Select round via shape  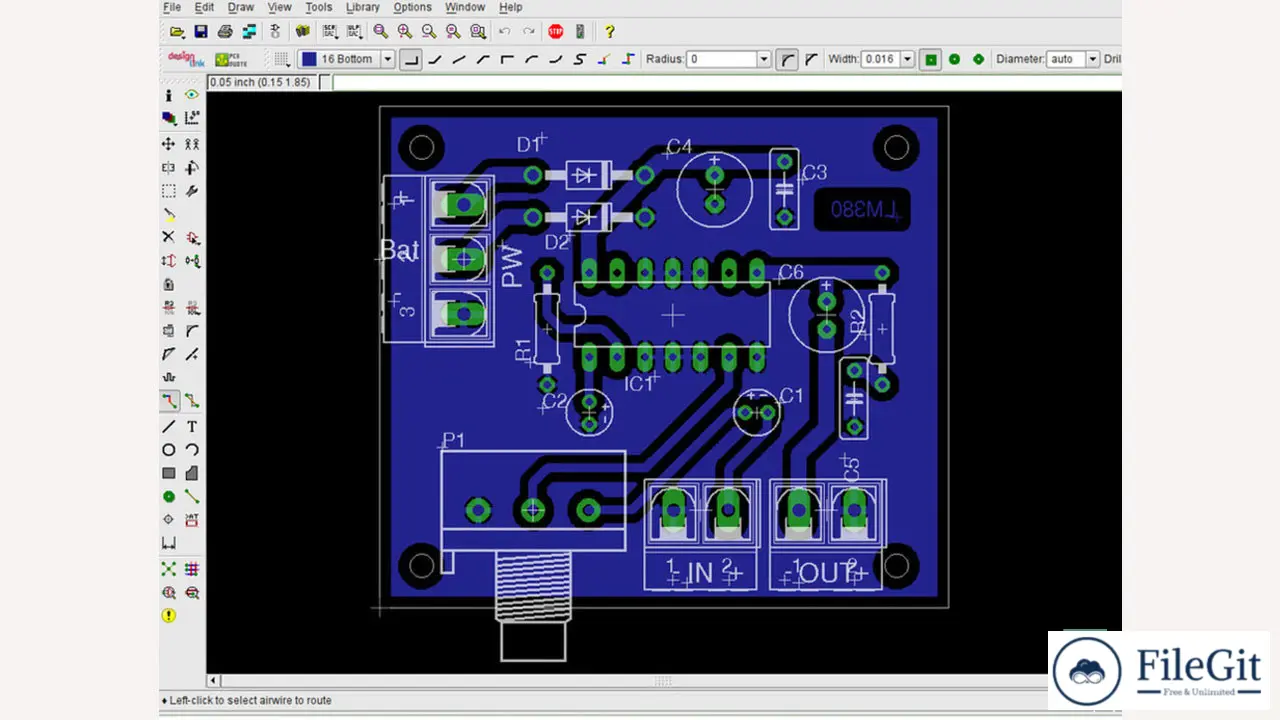point(955,59)
